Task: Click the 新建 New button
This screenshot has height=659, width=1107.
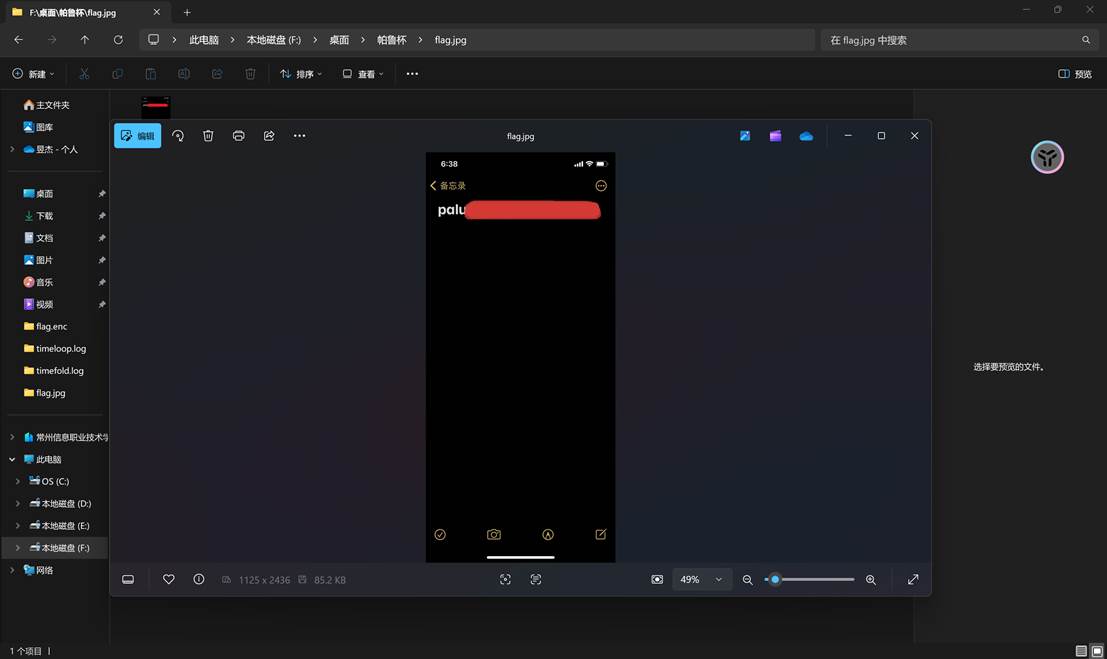Action: tap(33, 73)
